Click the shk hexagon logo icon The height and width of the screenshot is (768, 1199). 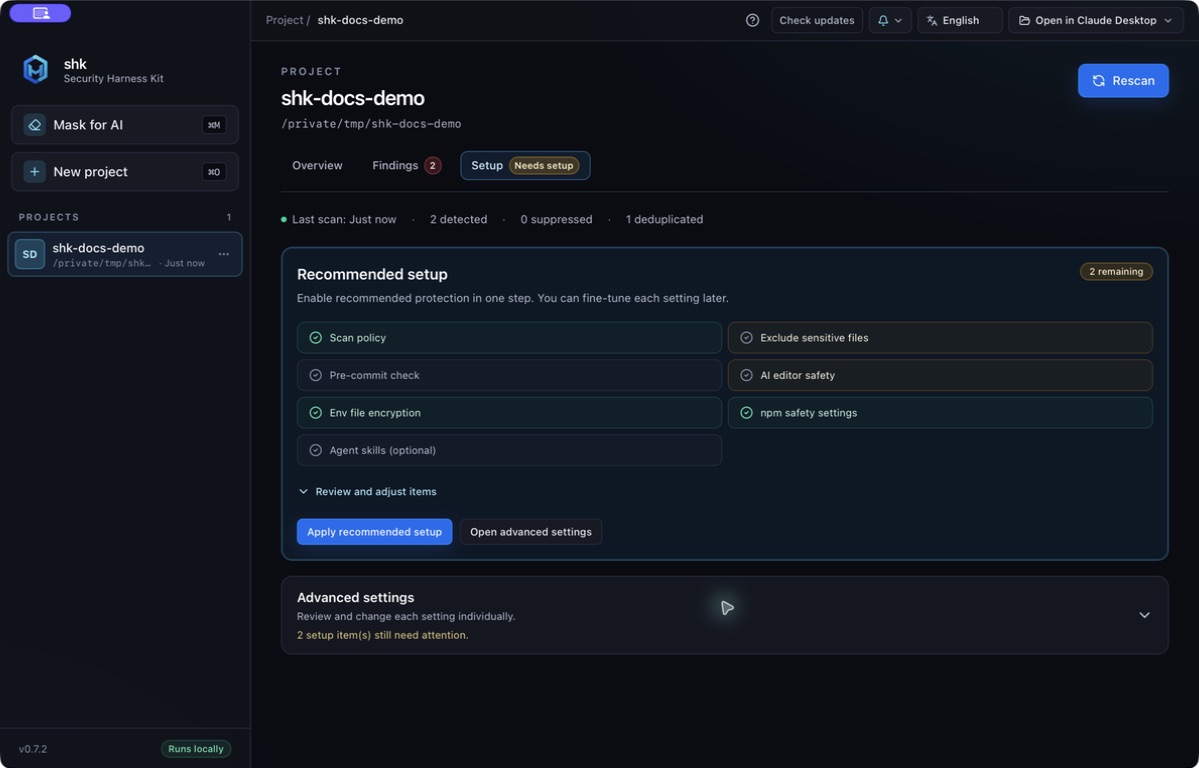pyautogui.click(x=35, y=70)
